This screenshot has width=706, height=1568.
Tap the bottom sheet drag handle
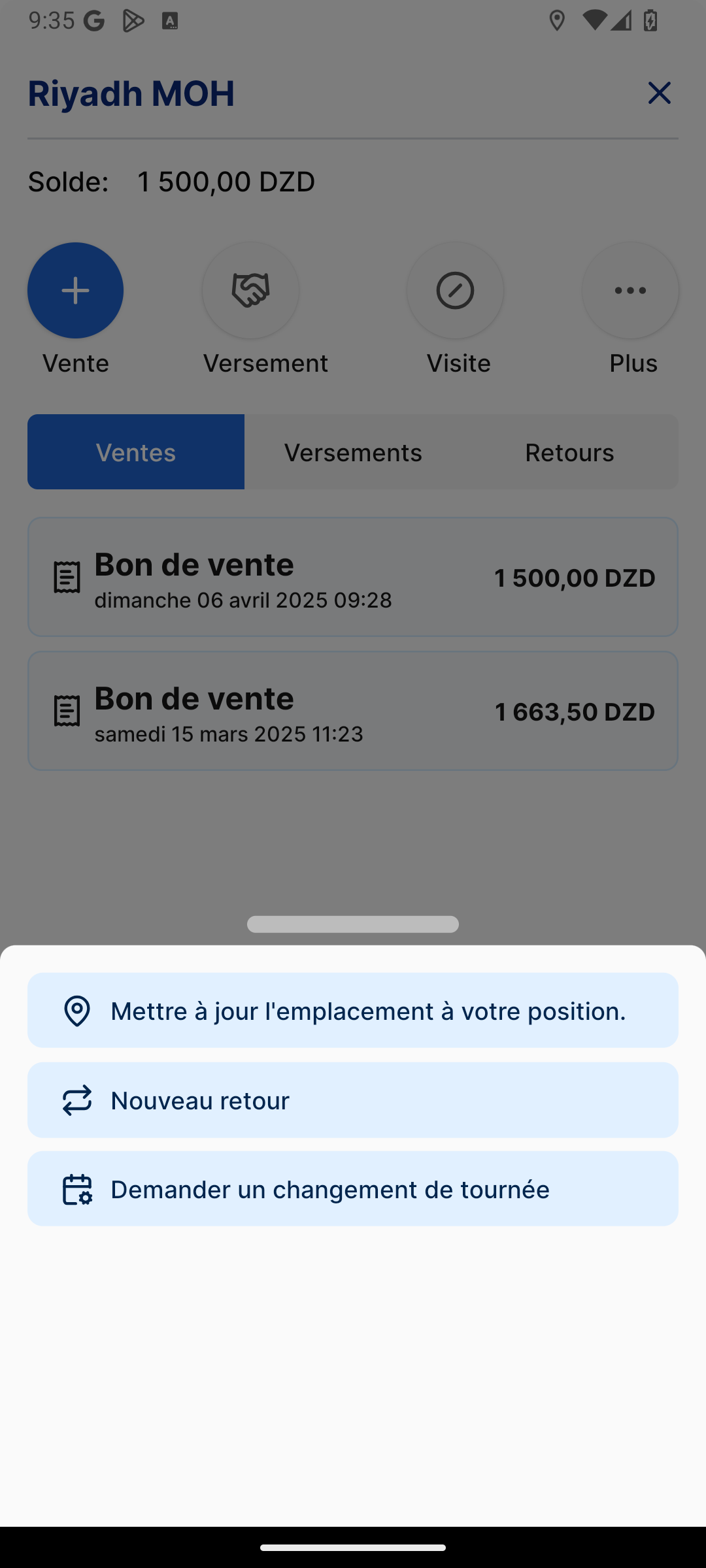[x=353, y=924]
